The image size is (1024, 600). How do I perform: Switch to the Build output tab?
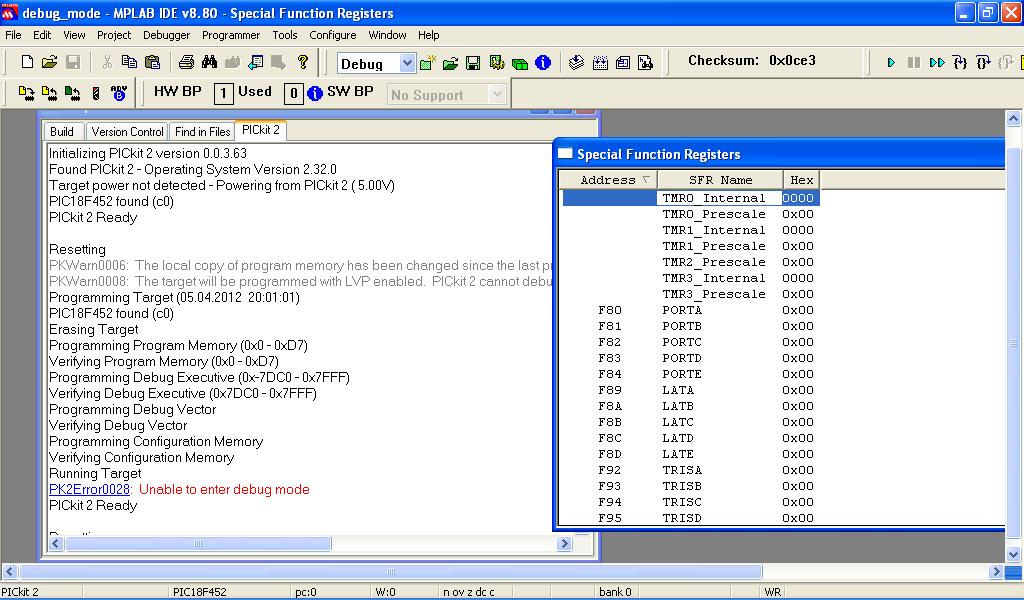(62, 131)
